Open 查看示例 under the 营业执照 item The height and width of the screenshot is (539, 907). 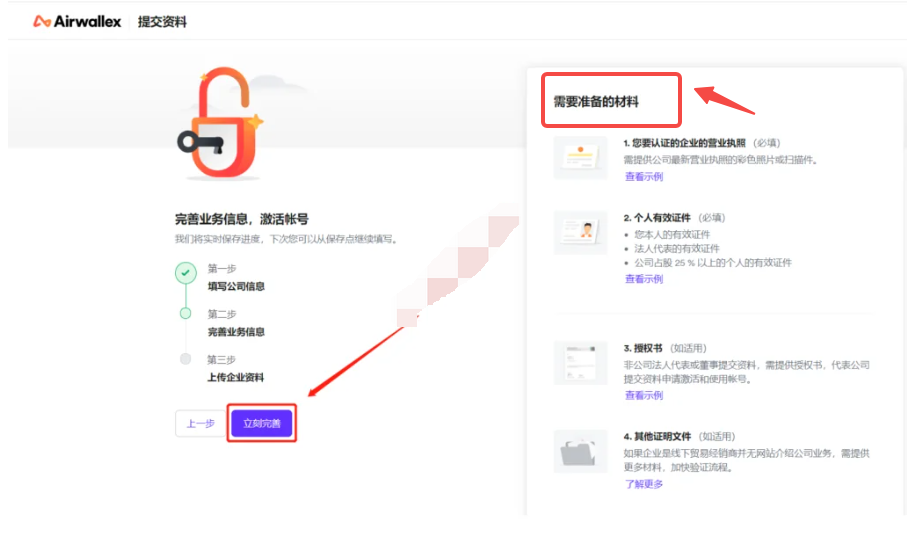(x=643, y=177)
